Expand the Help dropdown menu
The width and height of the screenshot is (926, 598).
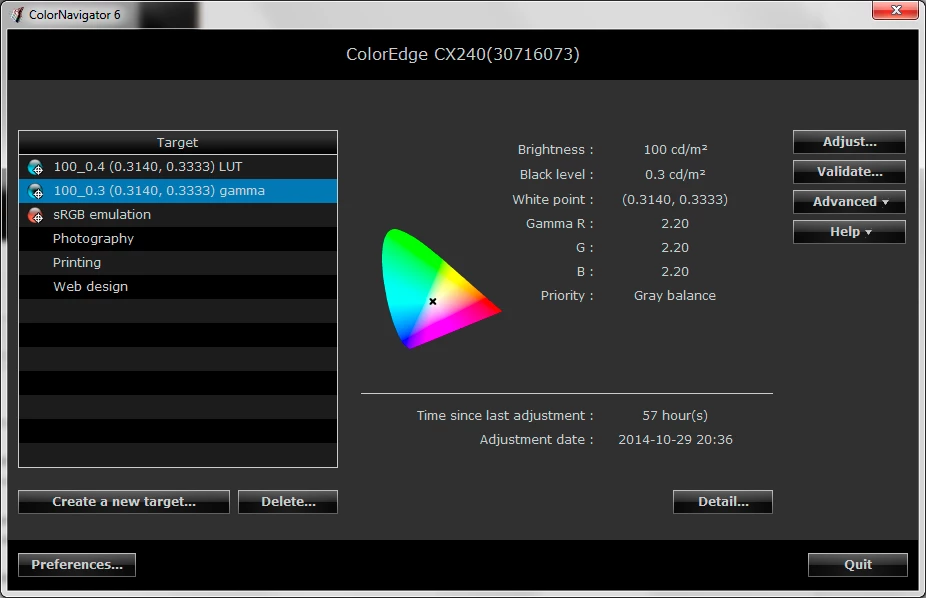pyautogui.click(x=849, y=232)
